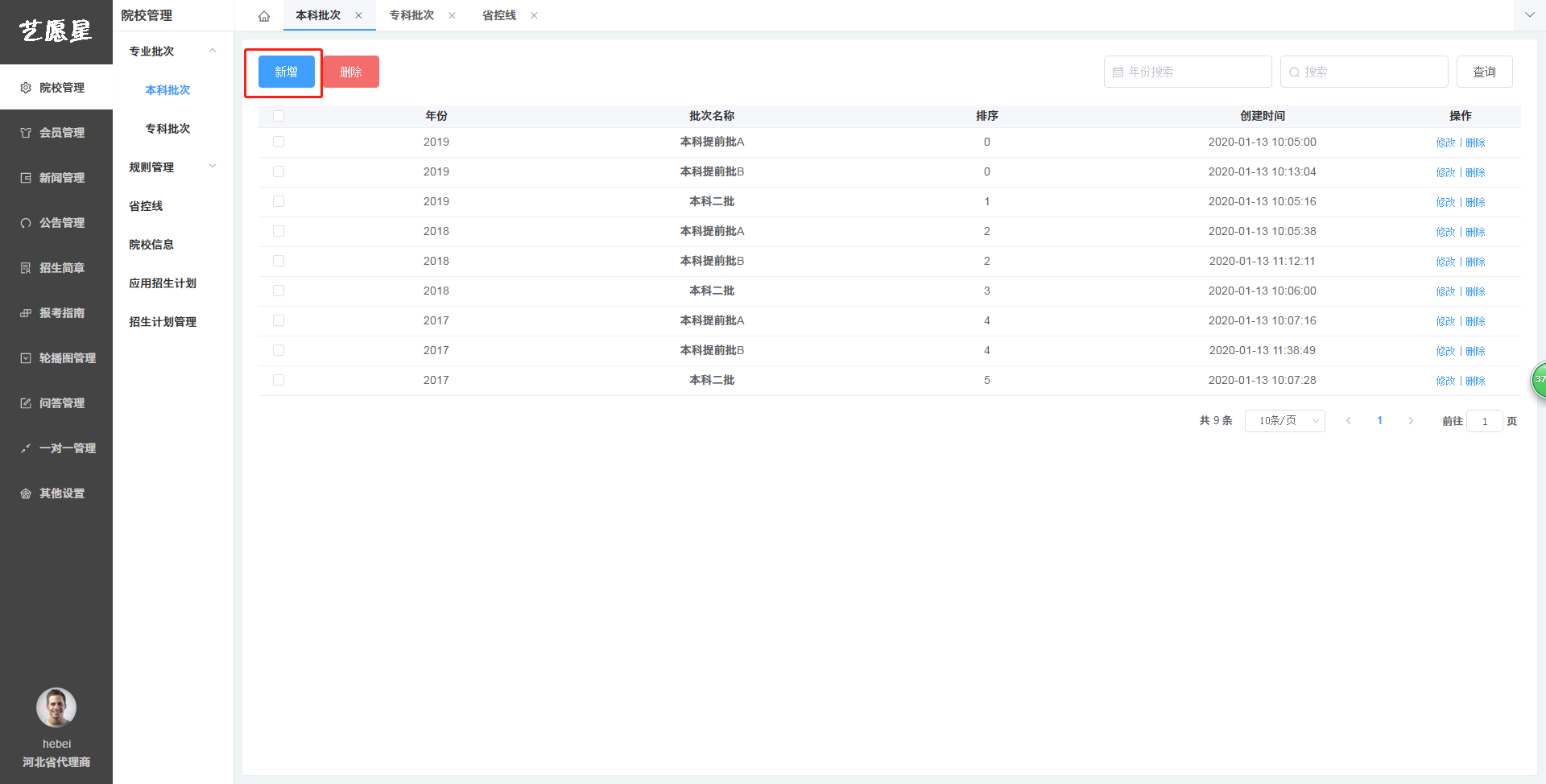The width and height of the screenshot is (1546, 784).
Task: Click the 招生简章 sidebar icon
Action: 26,268
